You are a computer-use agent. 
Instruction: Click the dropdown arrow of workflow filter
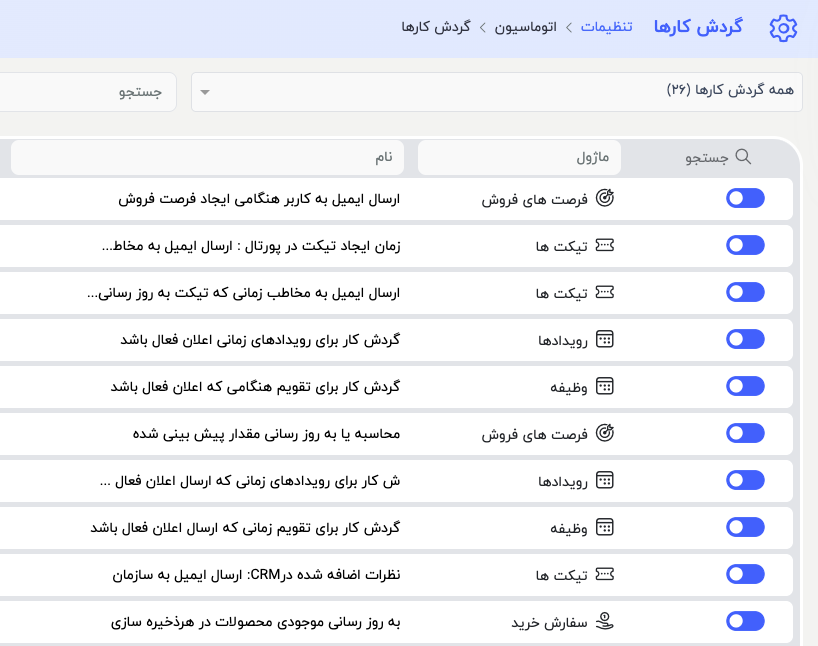pyautogui.click(x=205, y=92)
